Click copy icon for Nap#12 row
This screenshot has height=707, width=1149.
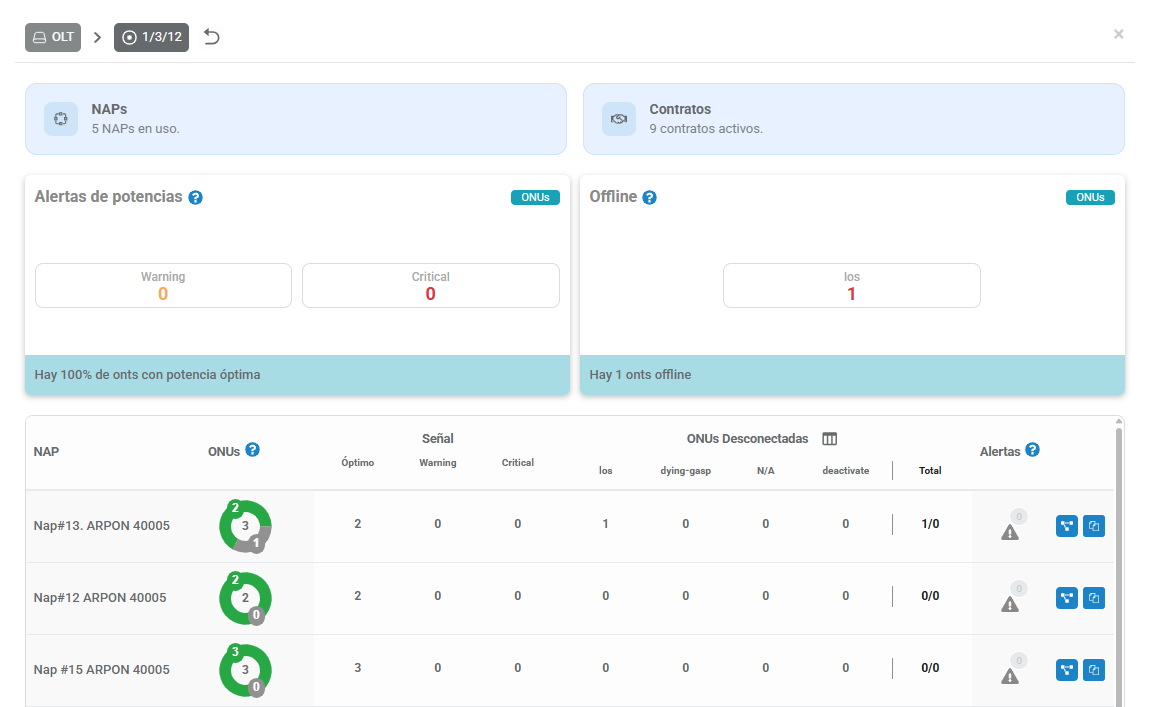tap(1094, 598)
